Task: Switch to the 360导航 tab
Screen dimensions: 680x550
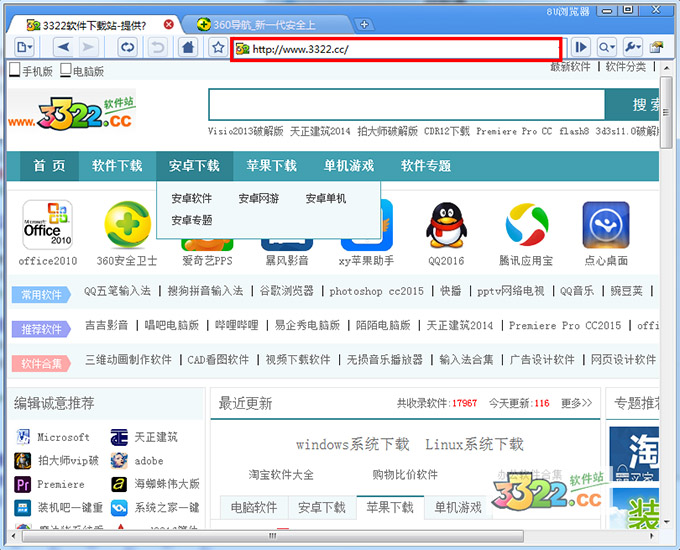Action: pyautogui.click(x=264, y=25)
